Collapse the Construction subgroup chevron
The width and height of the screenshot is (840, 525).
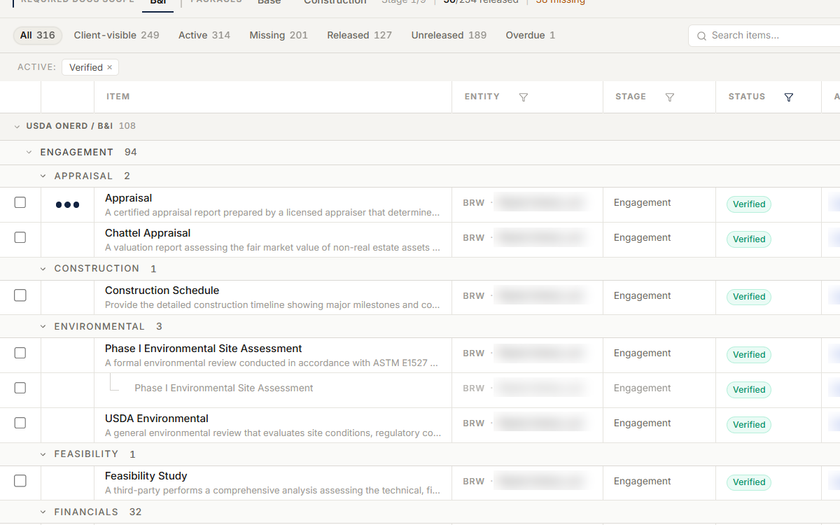click(x=43, y=269)
